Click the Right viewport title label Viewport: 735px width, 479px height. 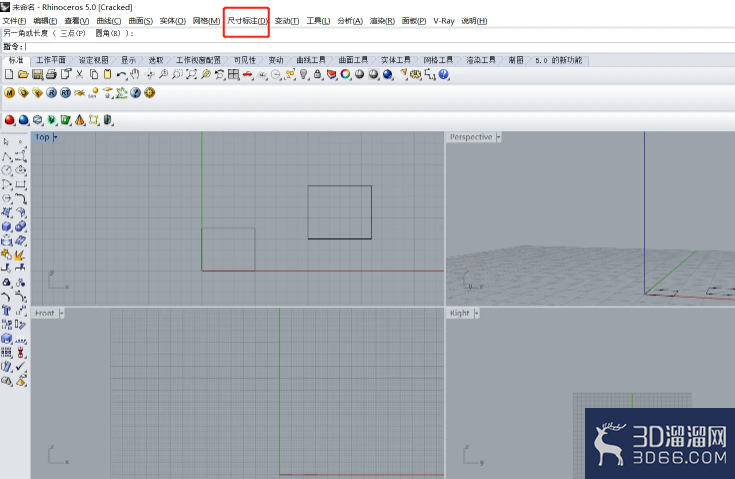tap(459, 313)
